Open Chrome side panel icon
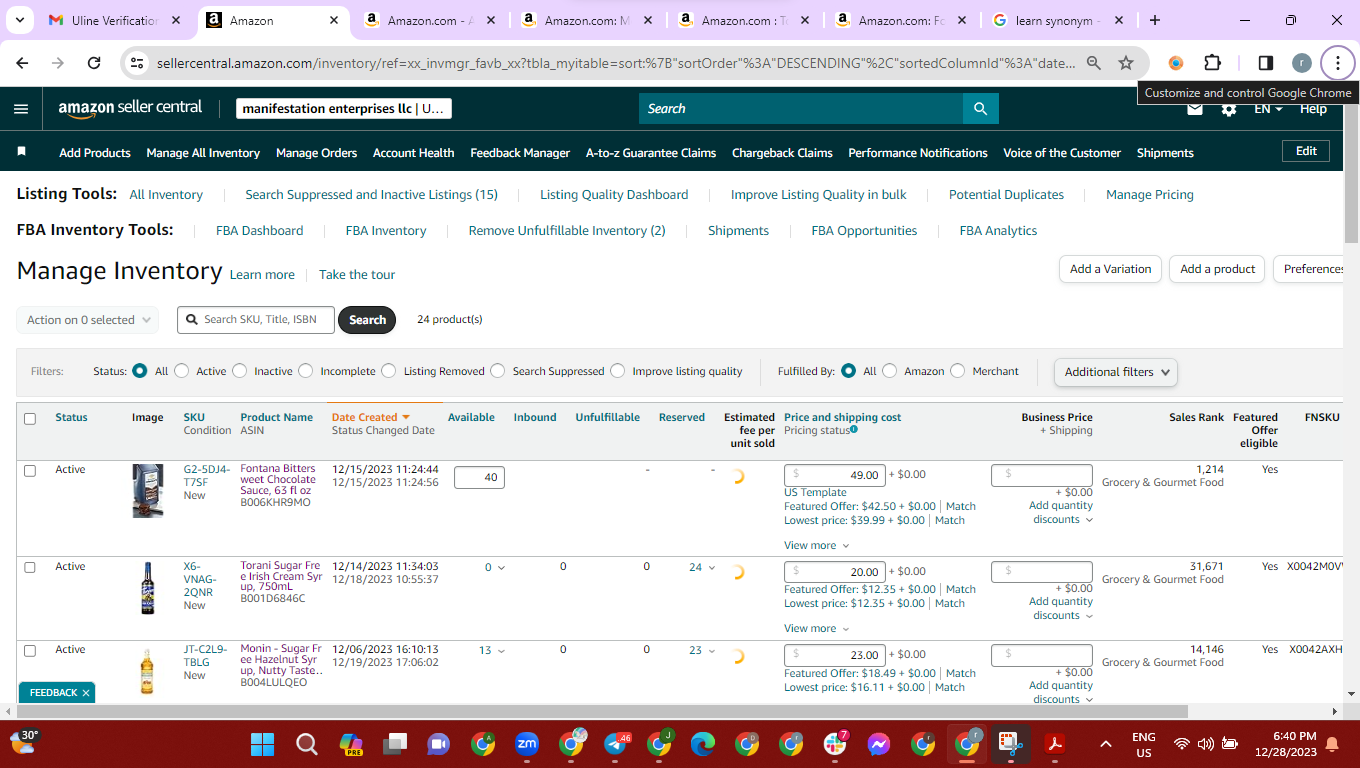 (1265, 63)
